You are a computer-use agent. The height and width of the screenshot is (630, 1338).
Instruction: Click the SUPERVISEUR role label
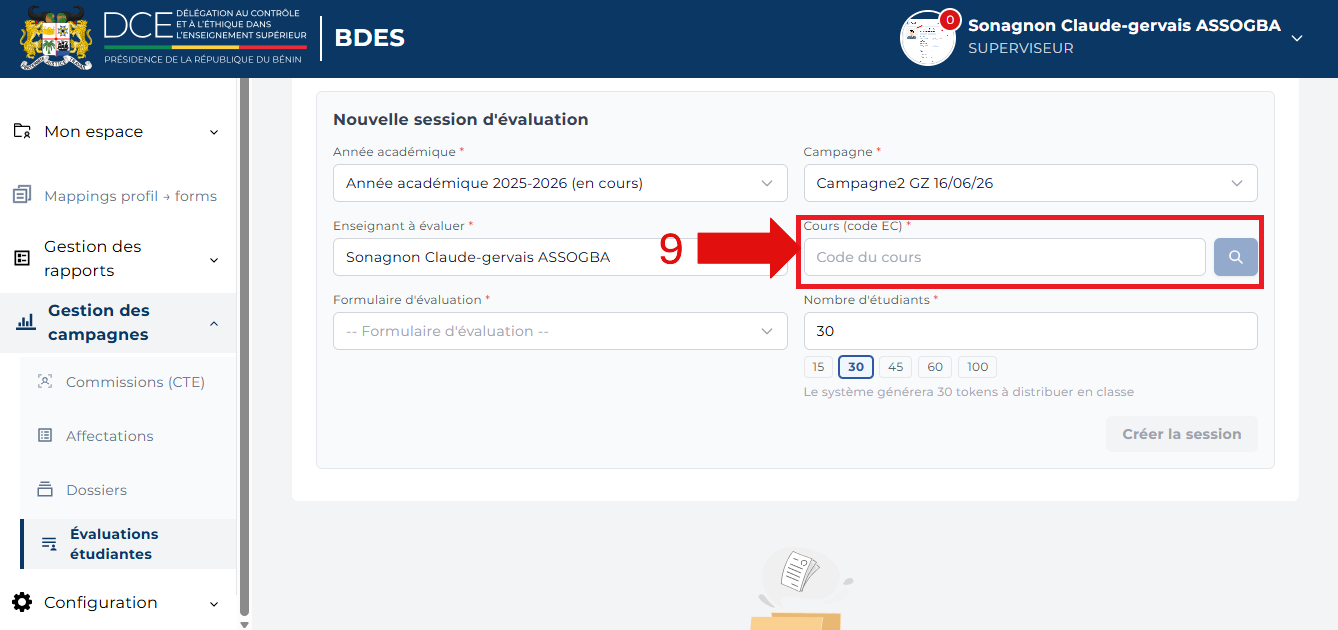(1021, 48)
